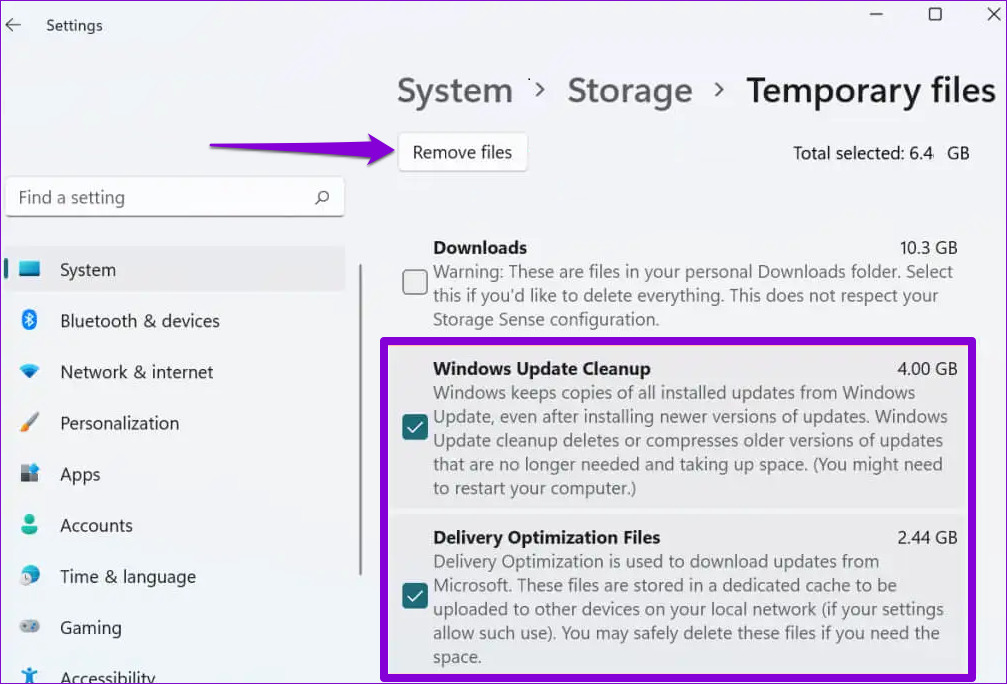Open Gaming settings section

coord(90,628)
